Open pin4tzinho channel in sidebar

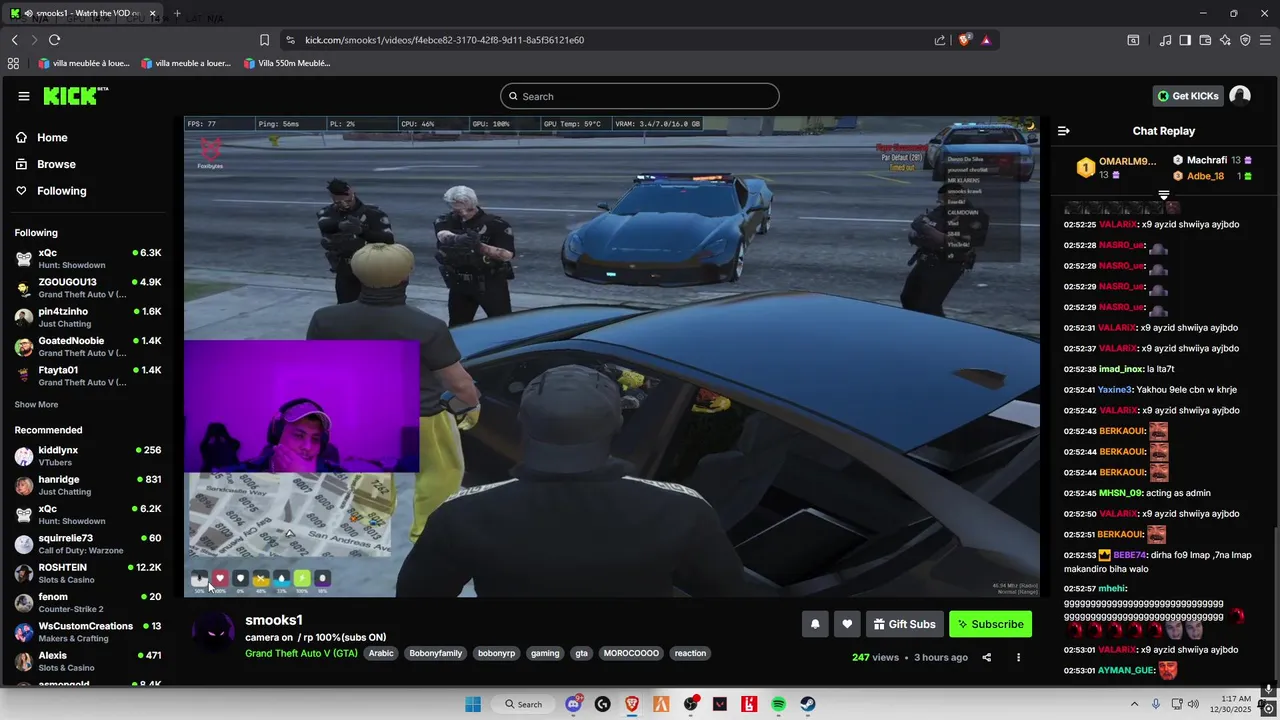87,317
